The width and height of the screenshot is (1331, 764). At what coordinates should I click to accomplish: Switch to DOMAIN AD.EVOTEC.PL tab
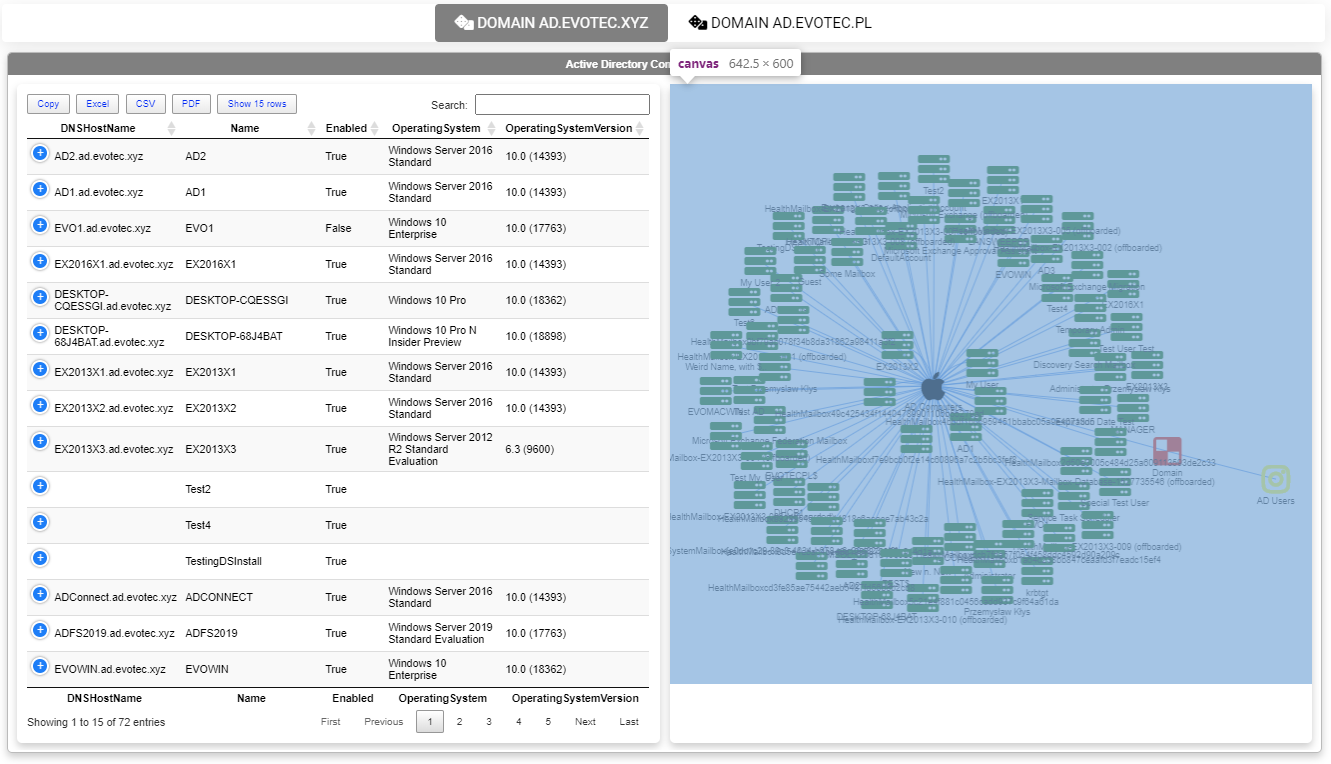click(781, 22)
